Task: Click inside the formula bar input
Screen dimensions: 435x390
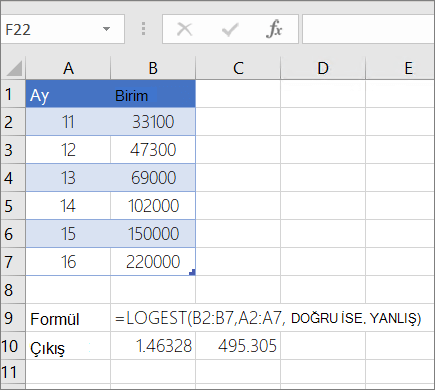Action: 369,29
